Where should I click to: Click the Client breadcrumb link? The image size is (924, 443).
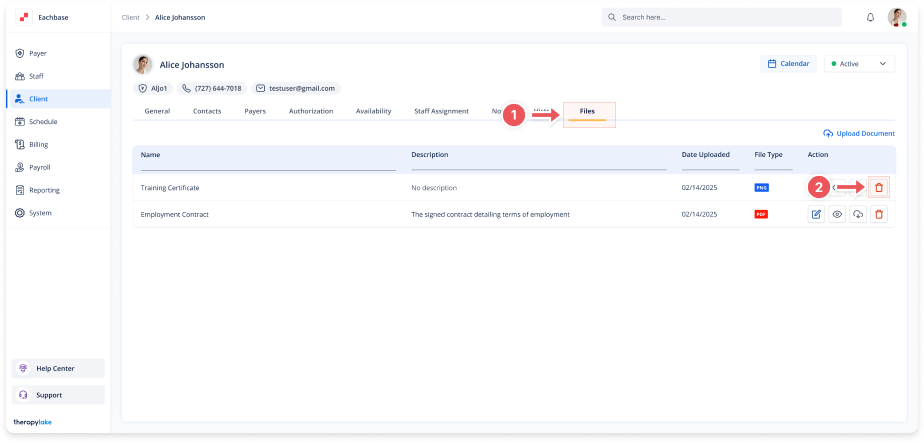pyautogui.click(x=131, y=18)
